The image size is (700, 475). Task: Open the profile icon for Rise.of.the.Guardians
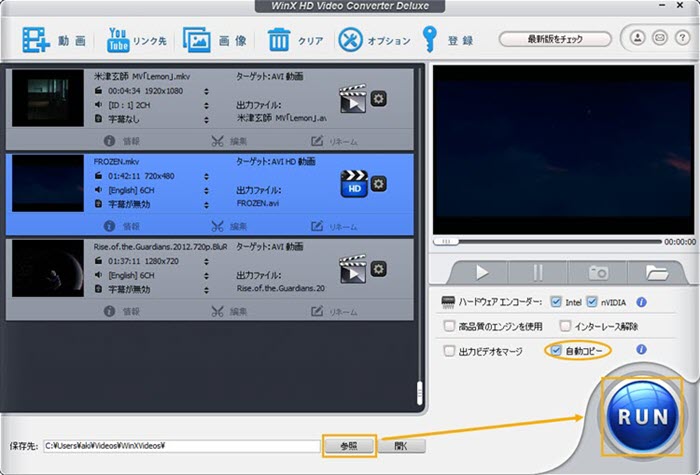353,269
